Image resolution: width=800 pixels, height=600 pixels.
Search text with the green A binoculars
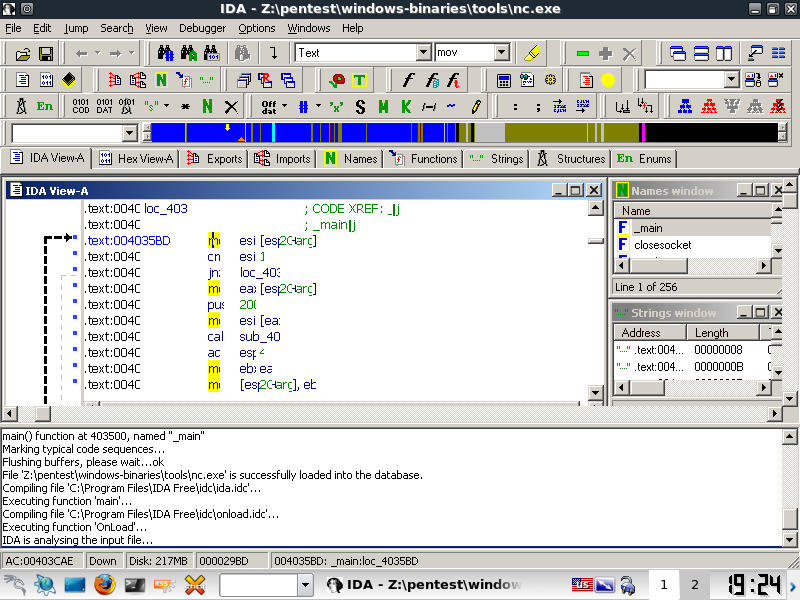click(x=188, y=53)
